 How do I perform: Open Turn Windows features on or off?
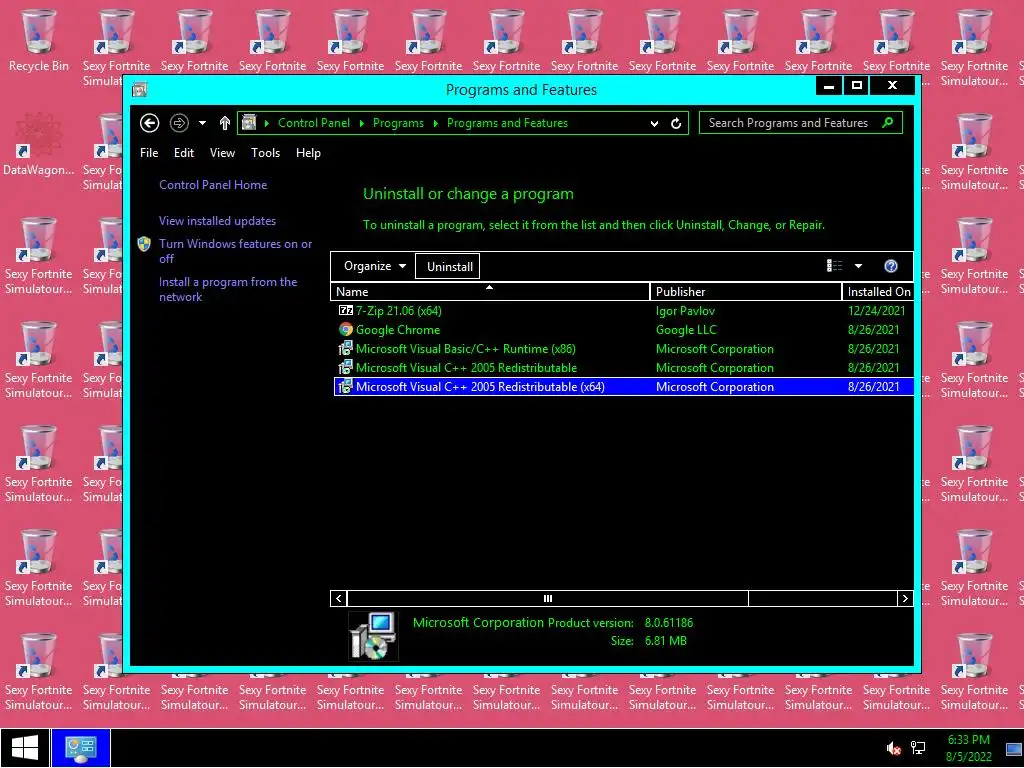point(236,251)
